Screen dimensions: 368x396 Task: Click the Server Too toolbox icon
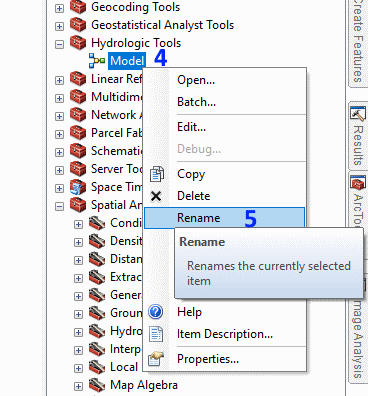(78, 169)
